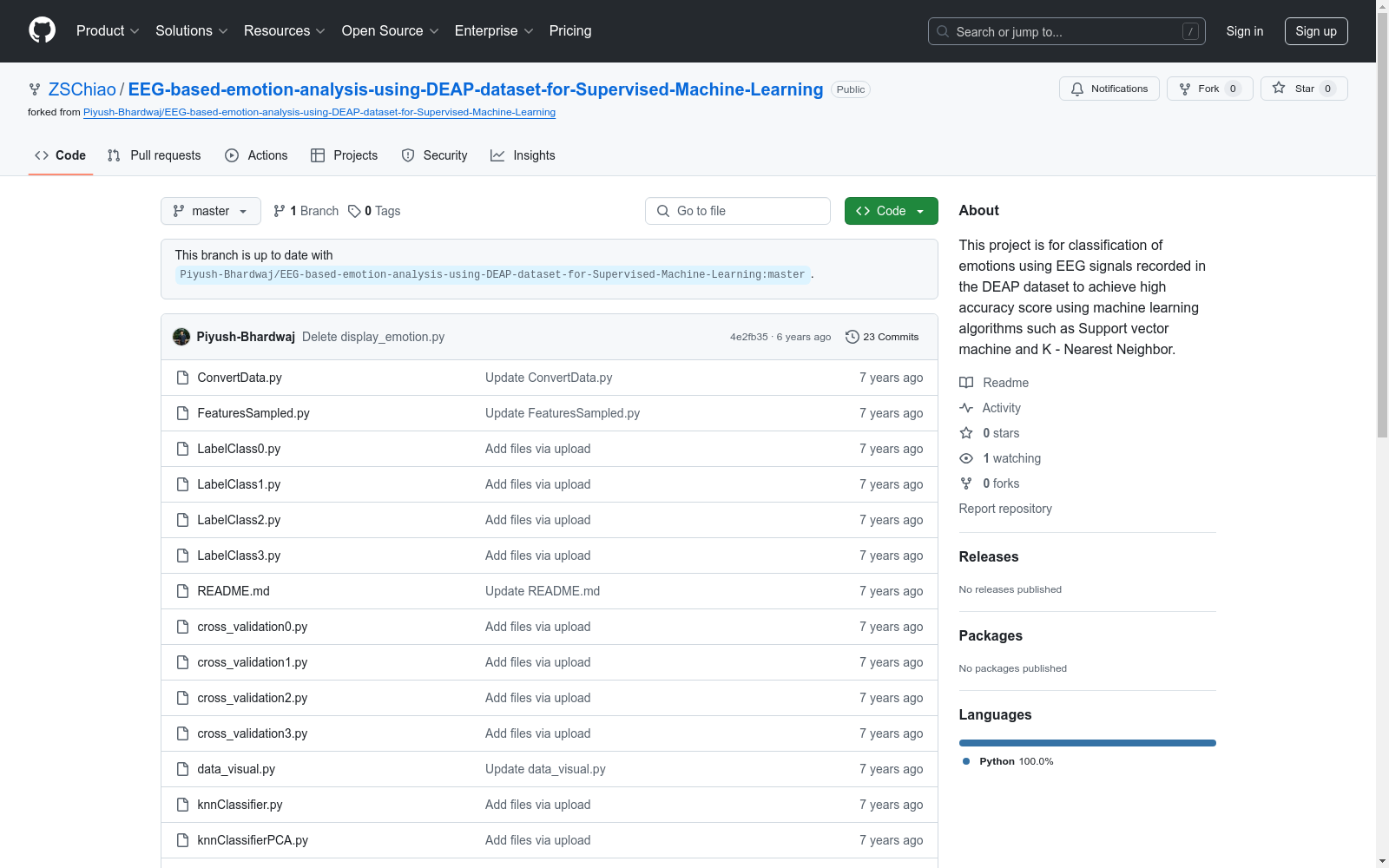
Task: Go to the Actions tab
Action: [x=256, y=155]
